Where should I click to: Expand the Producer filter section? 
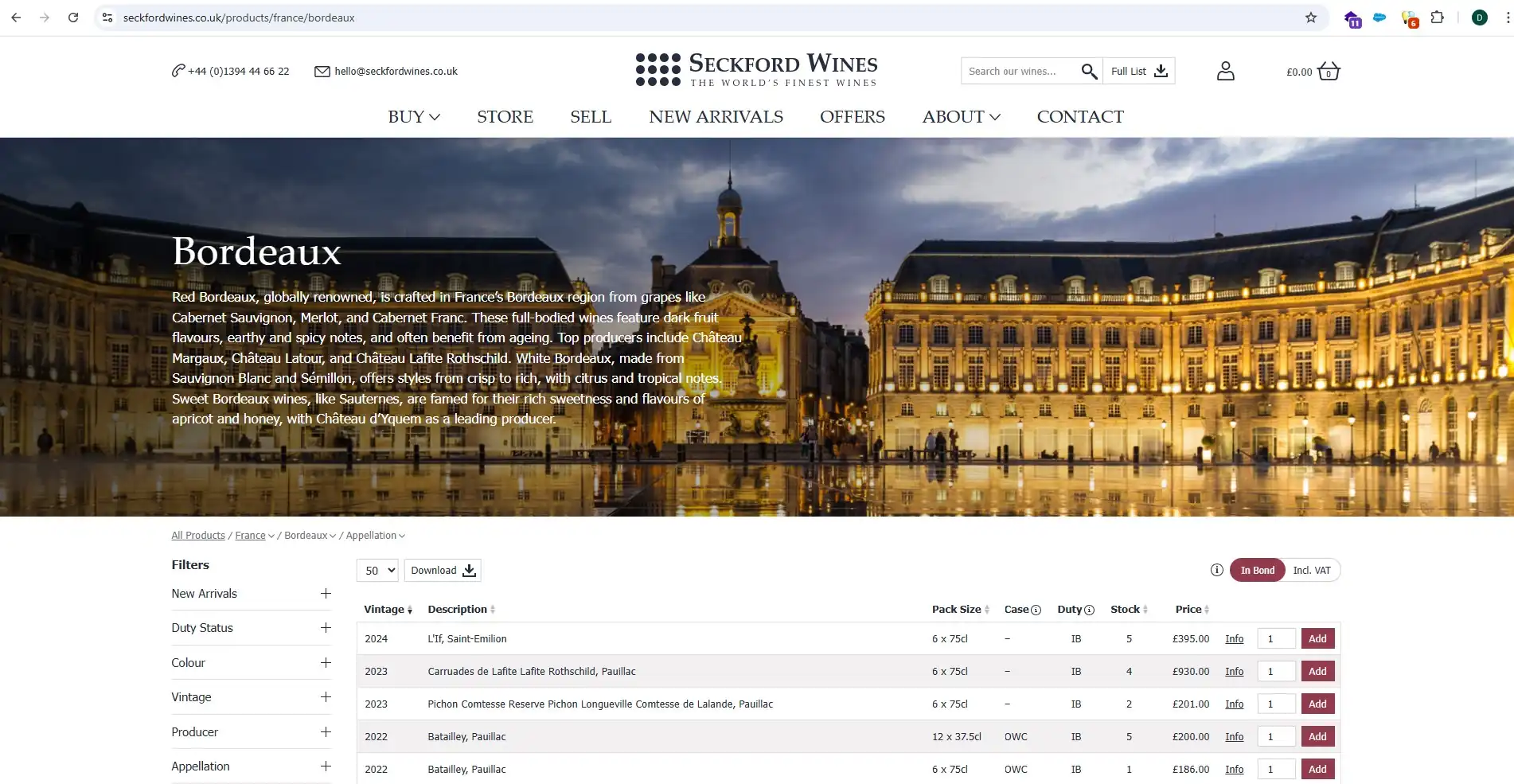(326, 731)
